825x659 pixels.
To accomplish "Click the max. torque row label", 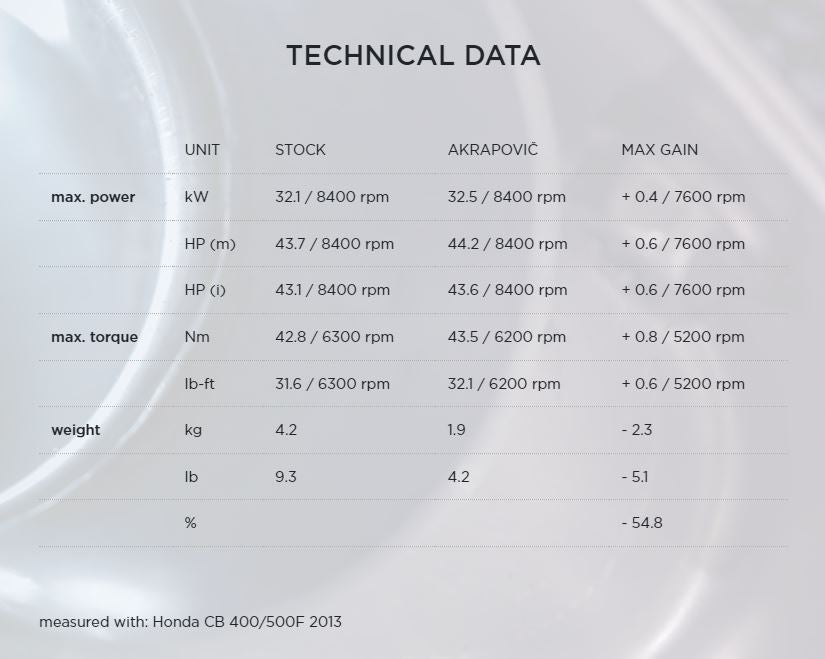I will coord(94,337).
